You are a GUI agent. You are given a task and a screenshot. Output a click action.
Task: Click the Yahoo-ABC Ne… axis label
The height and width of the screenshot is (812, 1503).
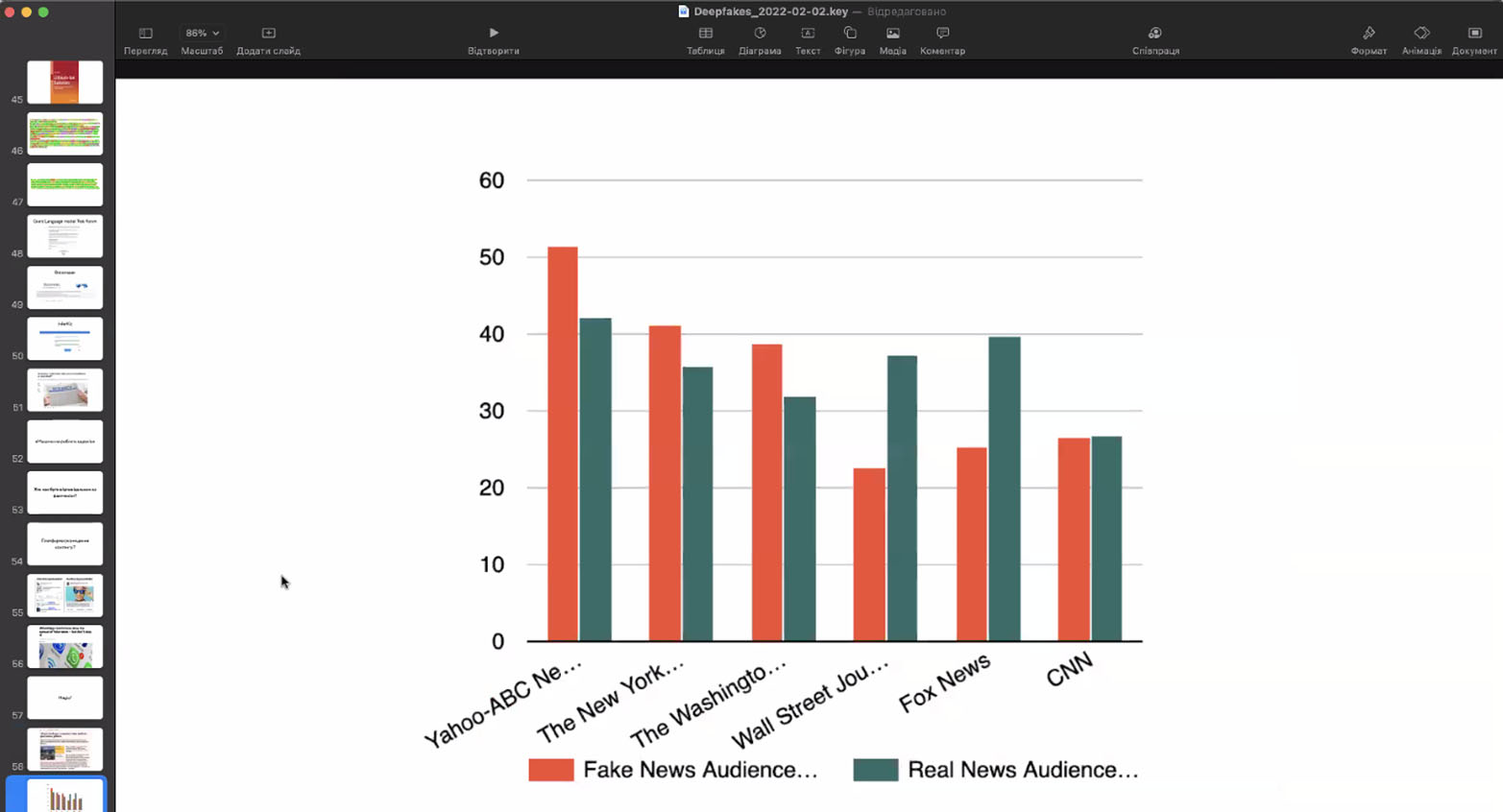click(x=503, y=704)
